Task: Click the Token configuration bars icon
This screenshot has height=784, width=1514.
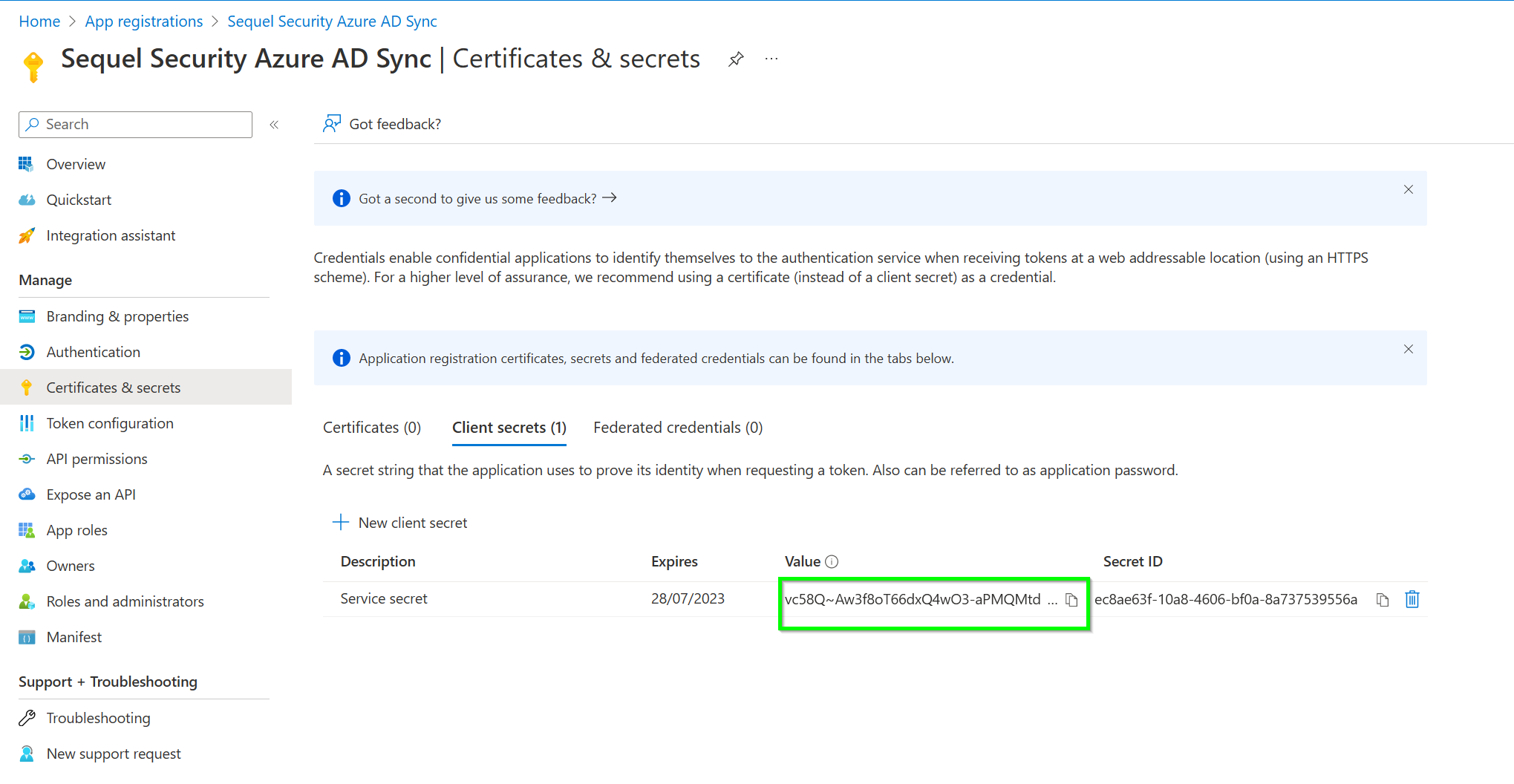Action: click(x=27, y=423)
